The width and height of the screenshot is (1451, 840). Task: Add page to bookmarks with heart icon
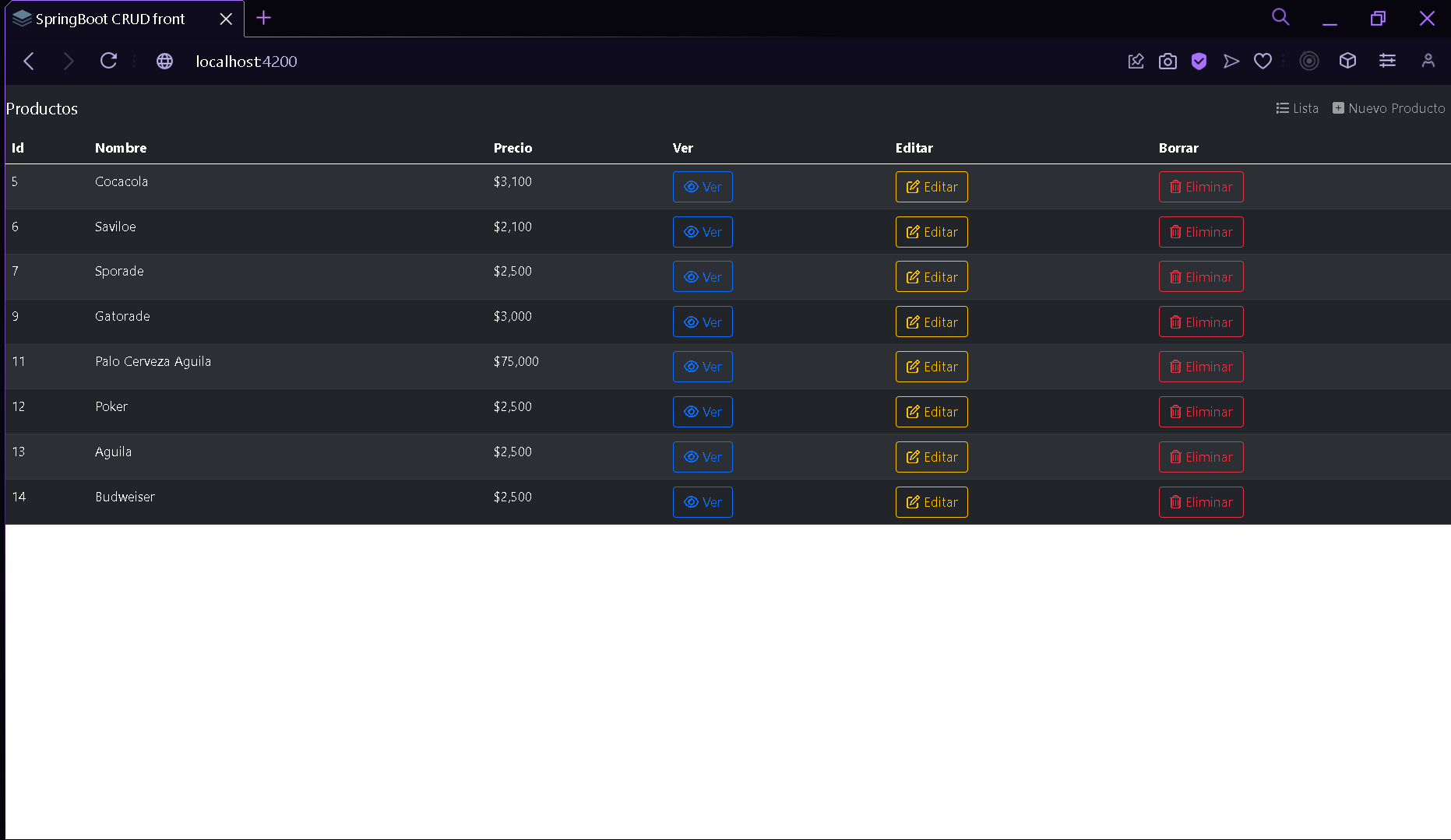(1263, 61)
